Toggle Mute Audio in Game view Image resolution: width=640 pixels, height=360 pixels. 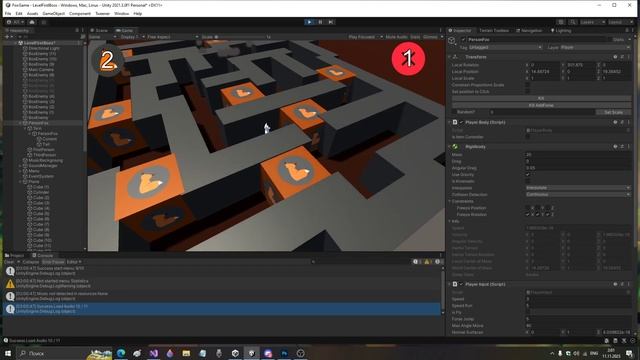pos(396,37)
